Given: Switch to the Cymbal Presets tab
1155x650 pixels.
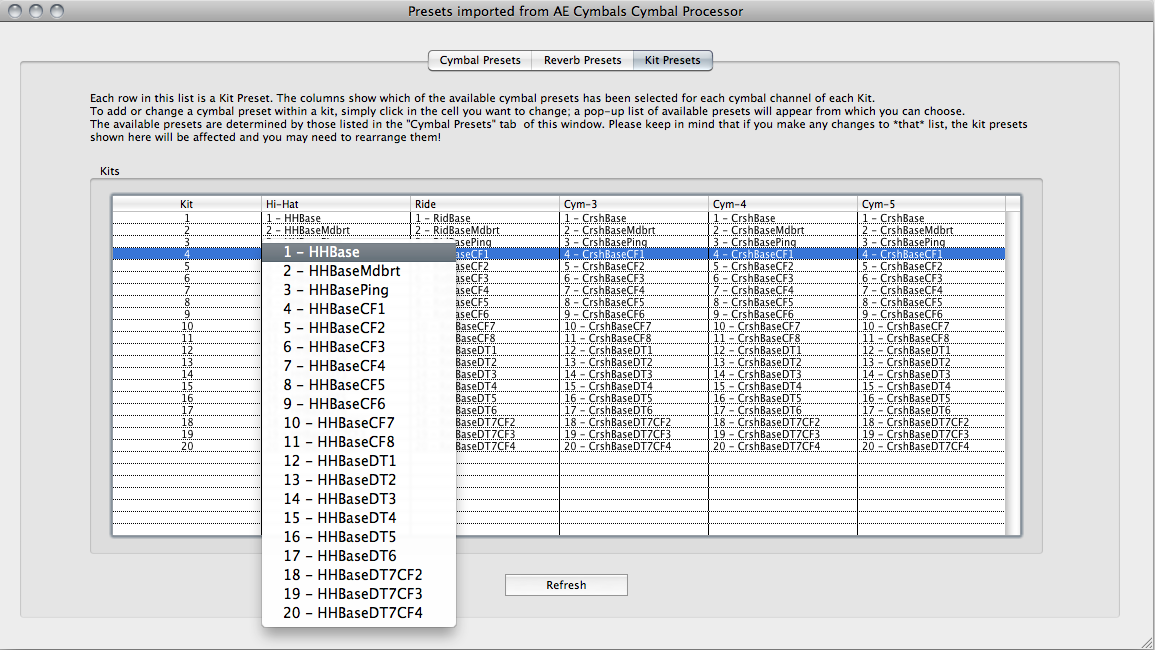Looking at the screenshot, I should (480, 60).
